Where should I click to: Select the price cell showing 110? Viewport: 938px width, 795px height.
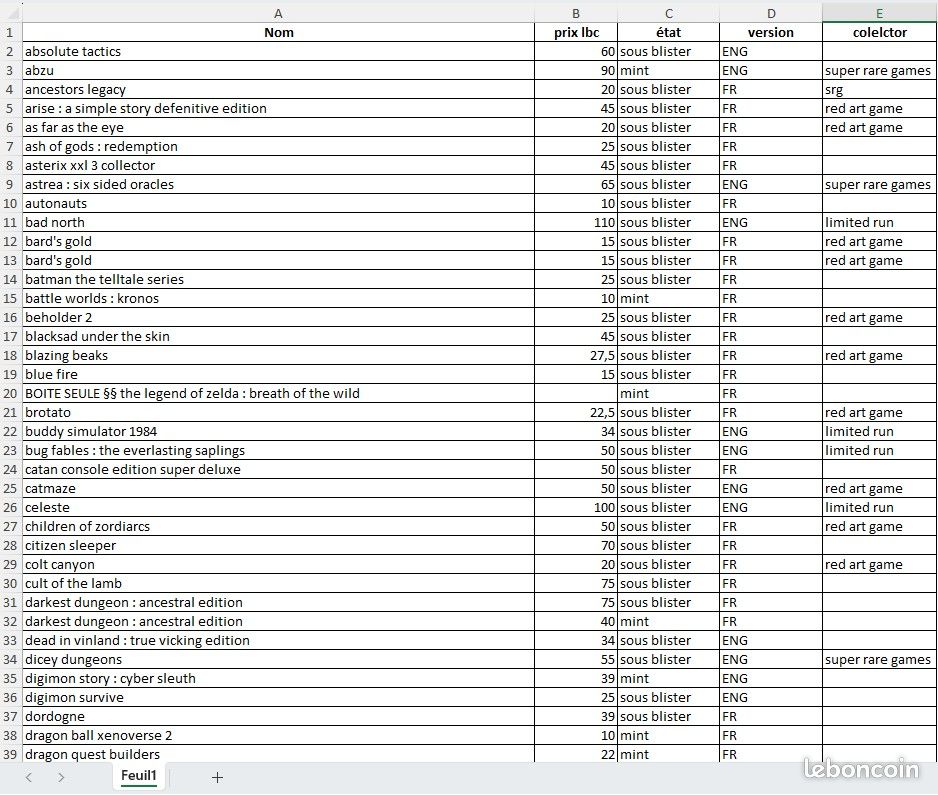575,223
